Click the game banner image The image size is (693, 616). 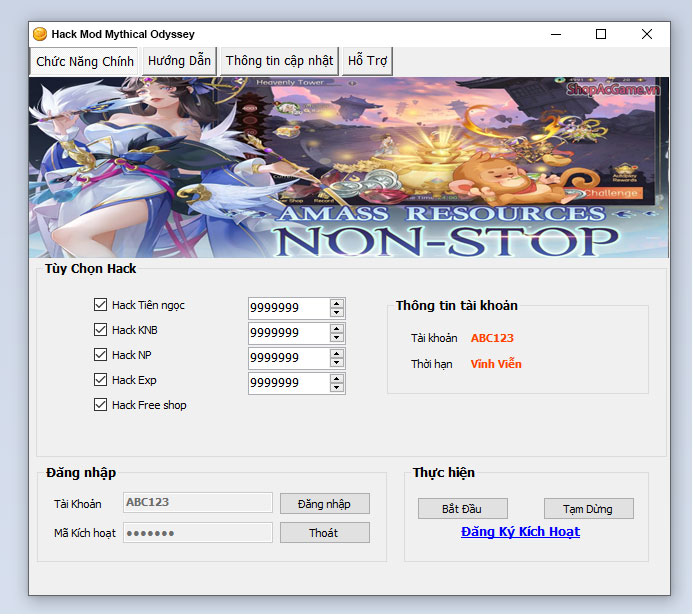349,167
